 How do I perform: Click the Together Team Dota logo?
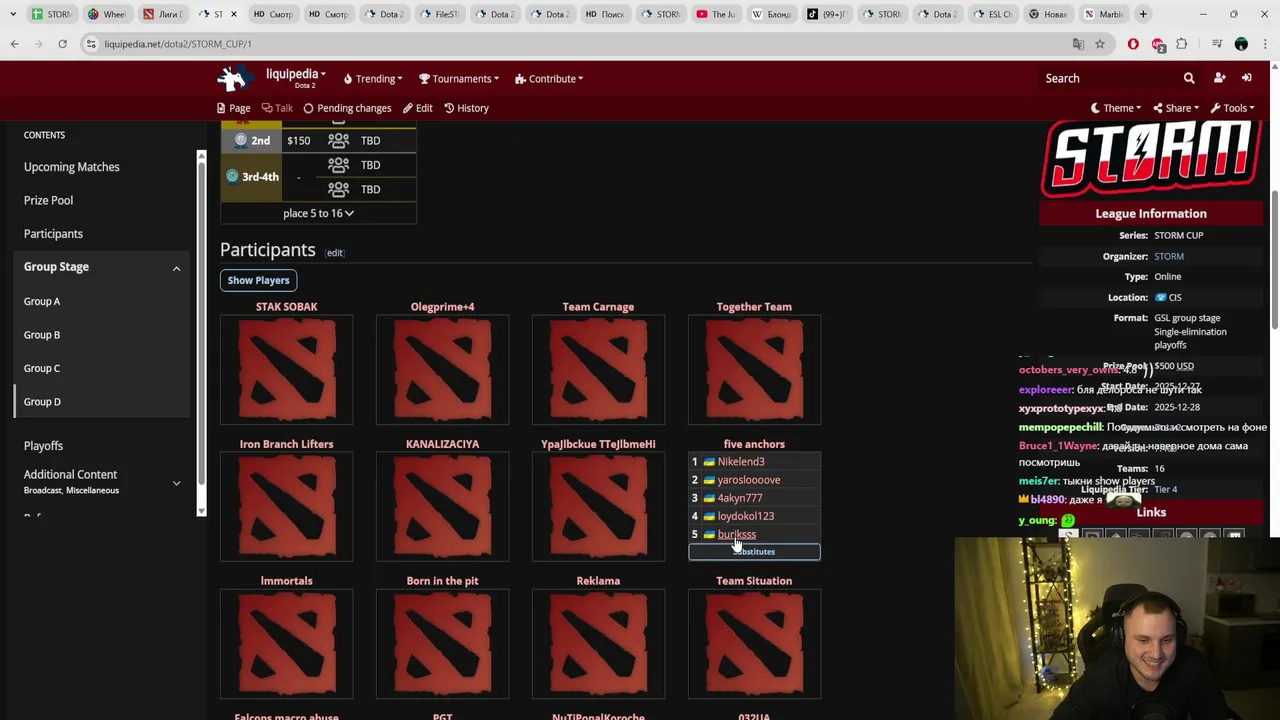(754, 370)
